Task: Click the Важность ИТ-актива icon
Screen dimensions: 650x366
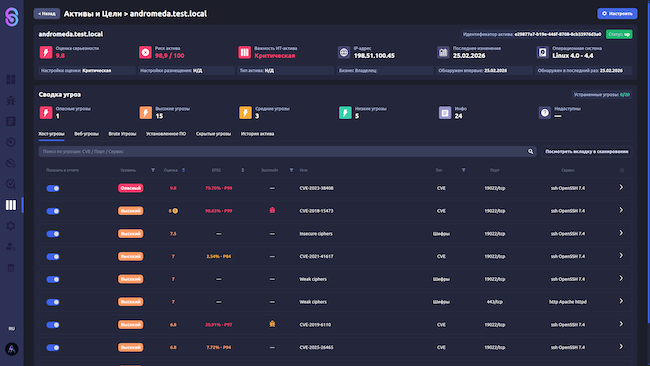Action: (245, 52)
